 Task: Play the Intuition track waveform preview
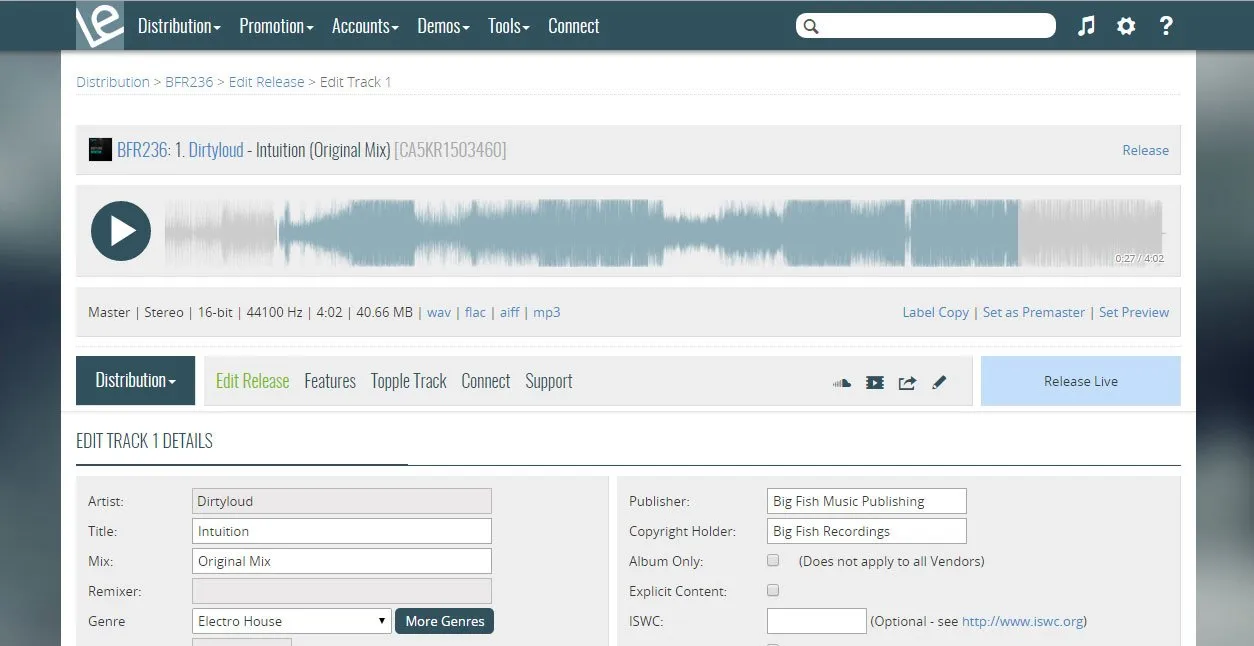click(120, 230)
